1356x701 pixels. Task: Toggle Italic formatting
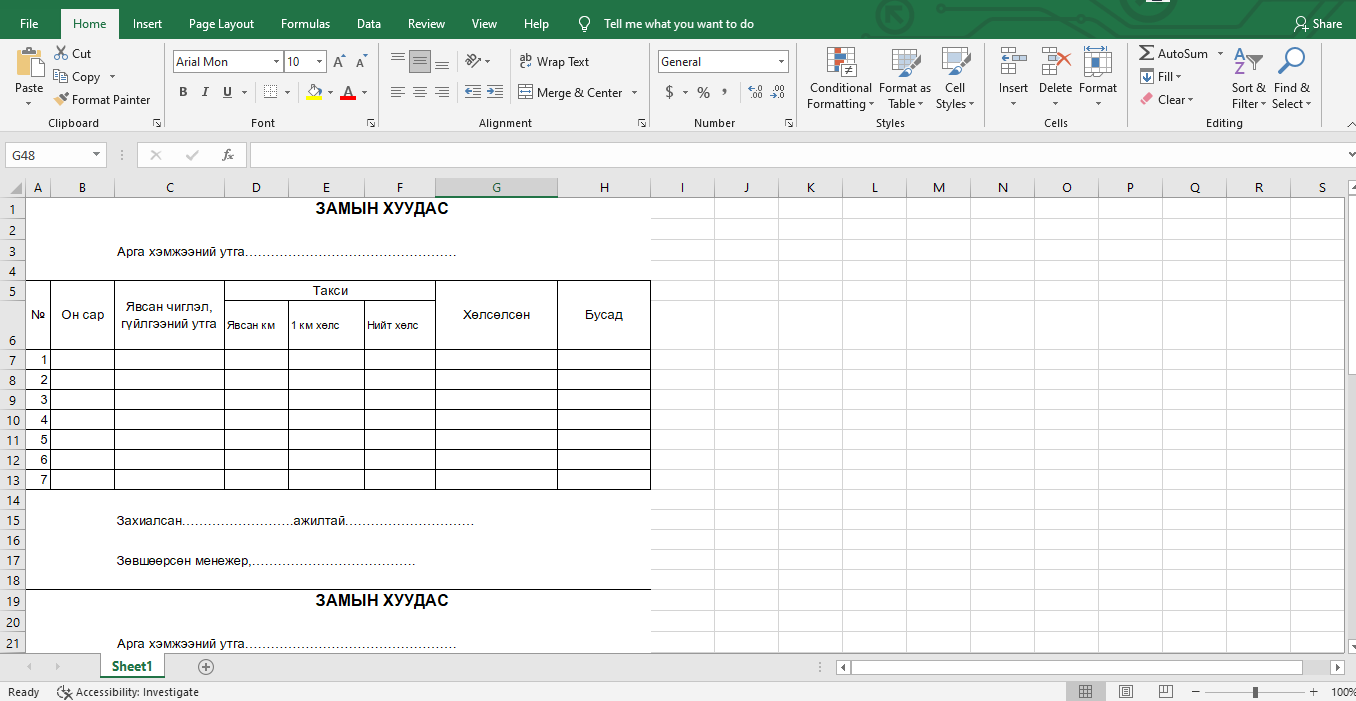click(x=205, y=92)
